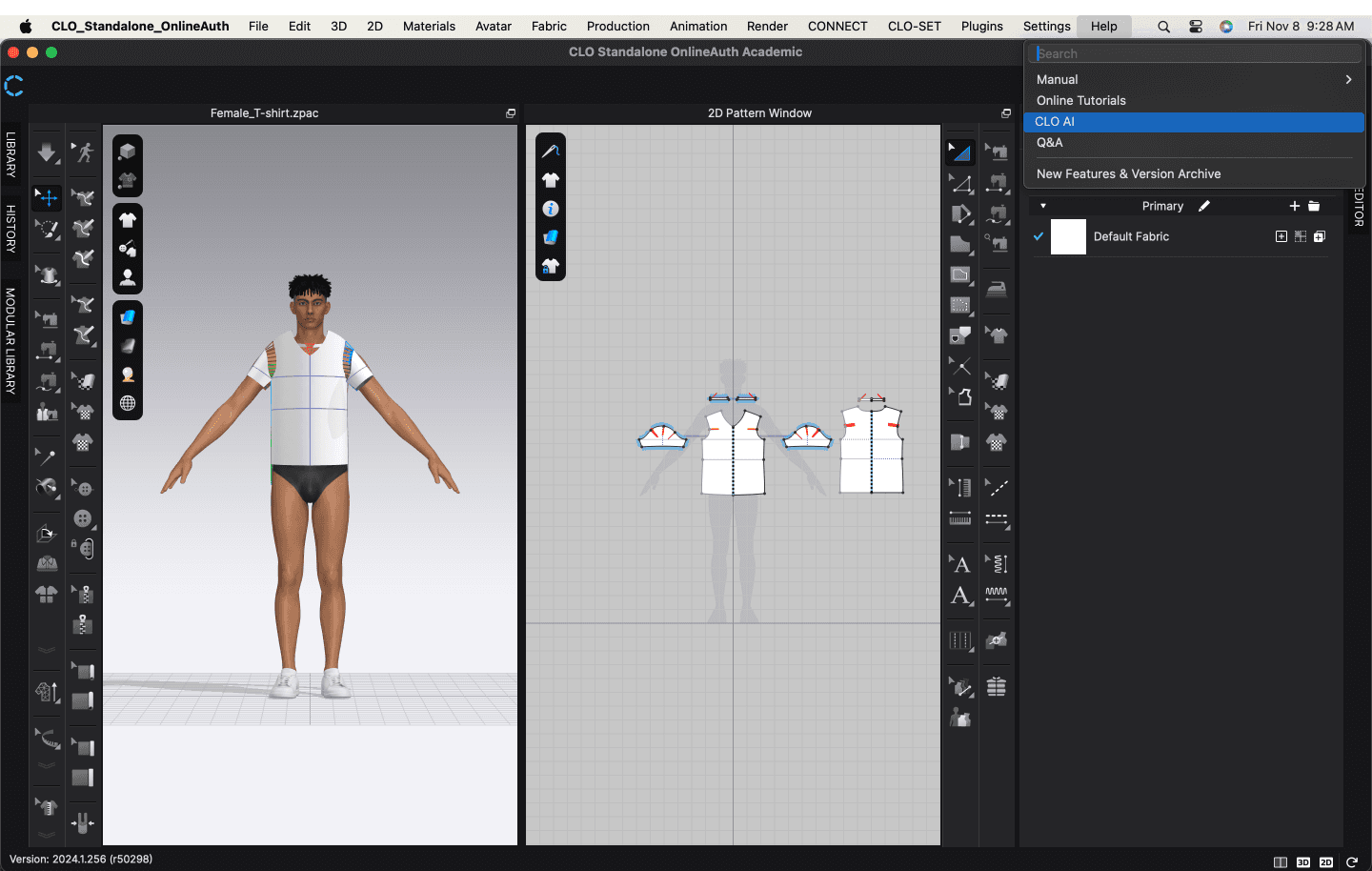Screen dimensions: 1372x871
Task: Toggle the globe environment display icon
Action: (x=128, y=403)
